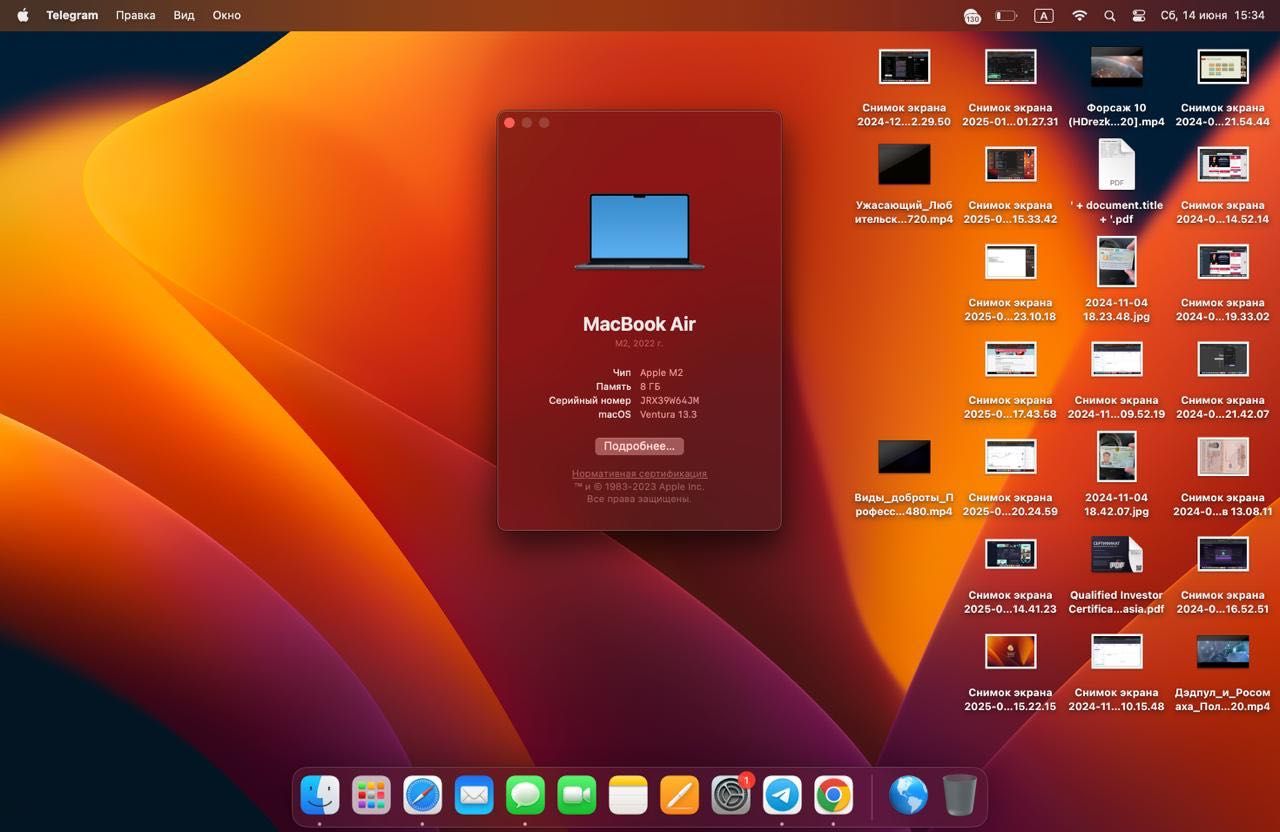Select screenshot Снимок экрана 2024-12...2.29.50

(x=904, y=88)
